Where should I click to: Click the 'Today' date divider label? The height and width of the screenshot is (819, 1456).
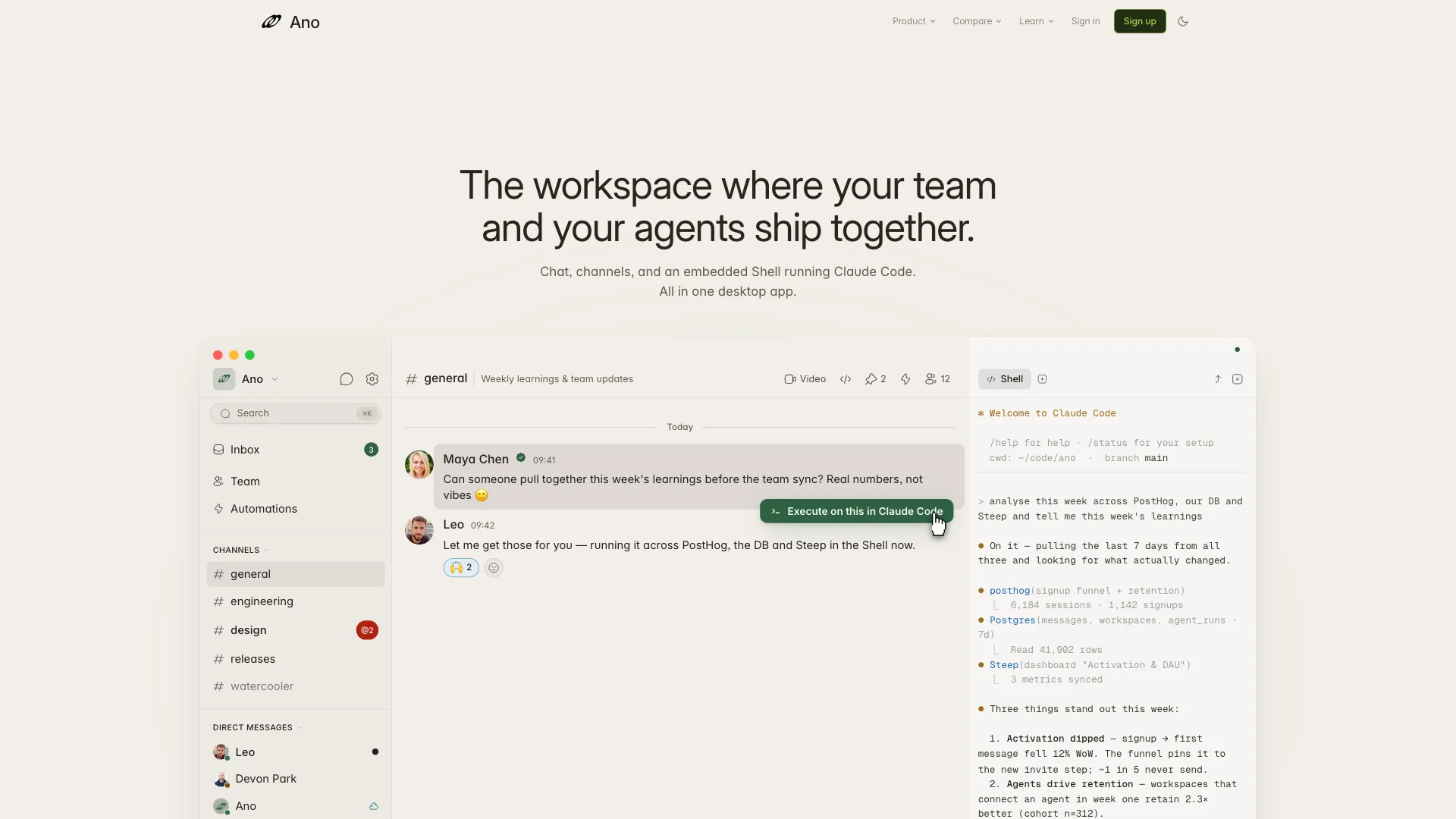tap(680, 427)
